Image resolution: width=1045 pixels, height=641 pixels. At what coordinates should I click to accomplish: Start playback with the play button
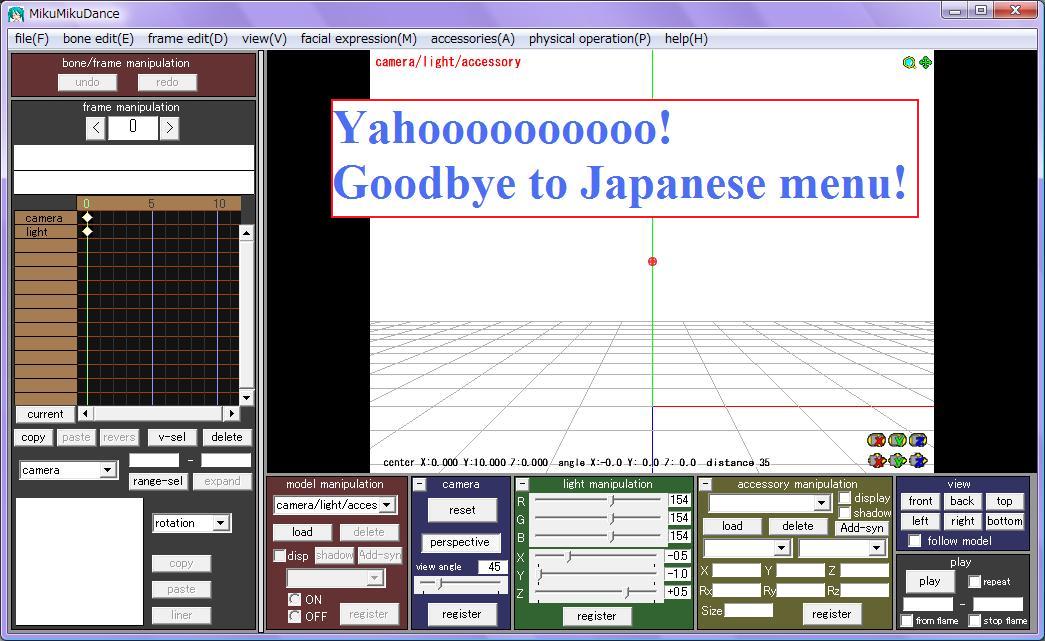click(930, 581)
